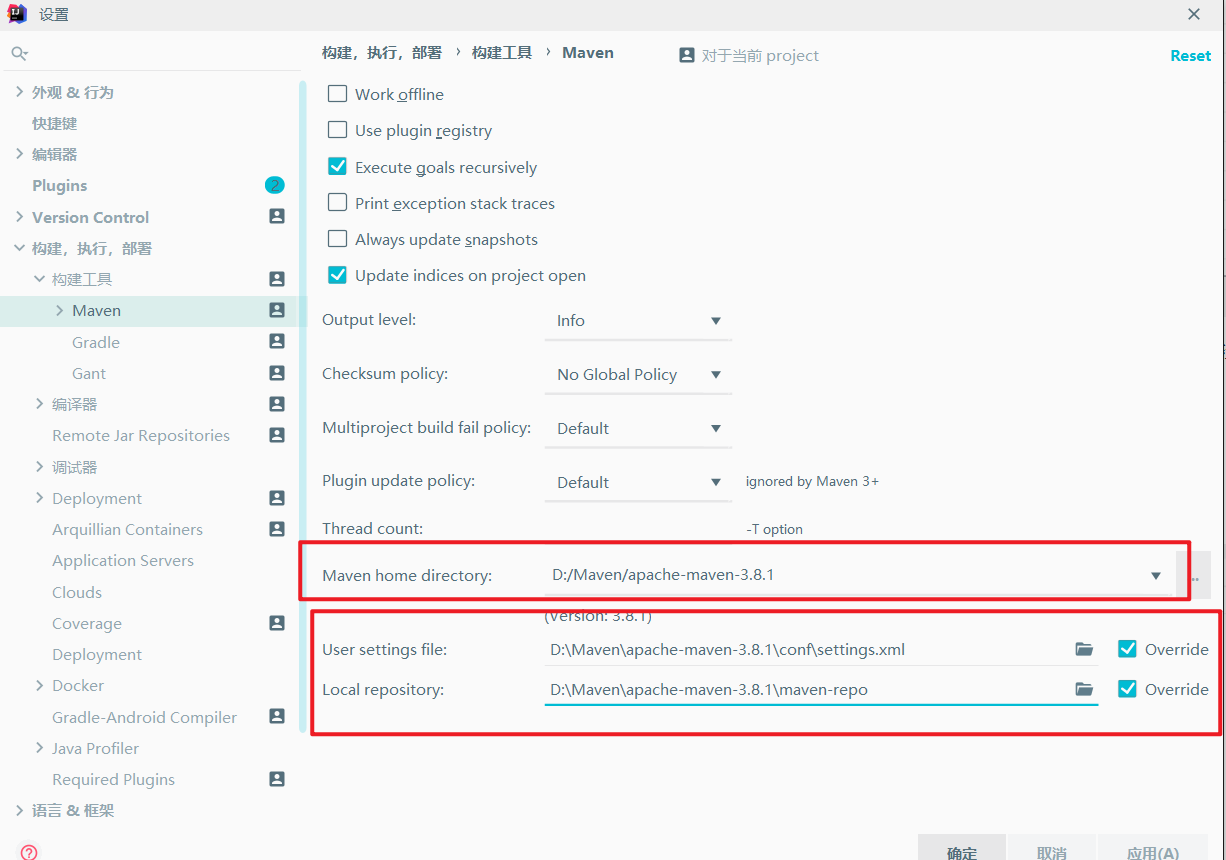Click project-level icon next to 构建工具
The image size is (1226, 860).
tap(277, 279)
